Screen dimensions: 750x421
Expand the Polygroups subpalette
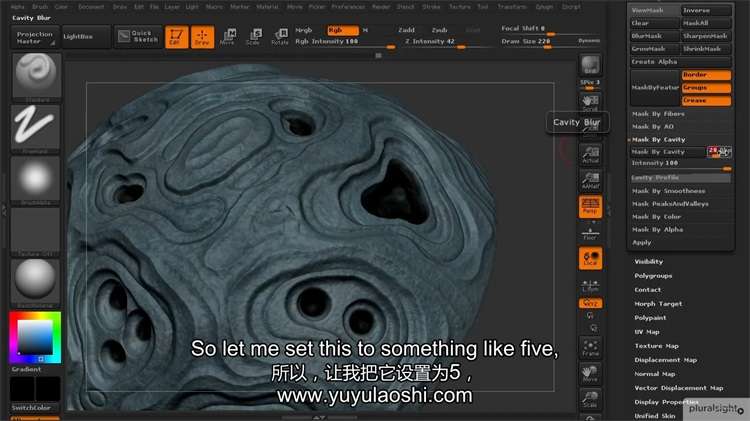click(x=653, y=276)
